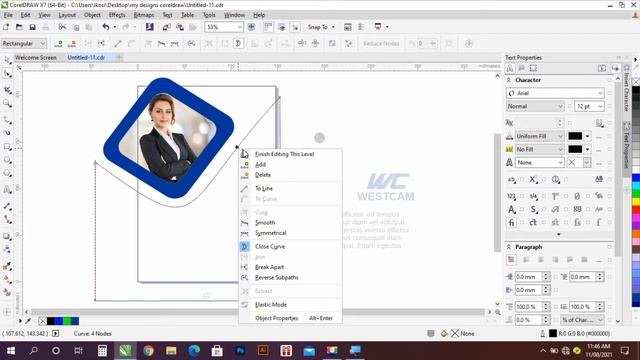Screen dimensions: 640x360
Task: Open File Explorer from the taskbar
Action: click(171, 350)
